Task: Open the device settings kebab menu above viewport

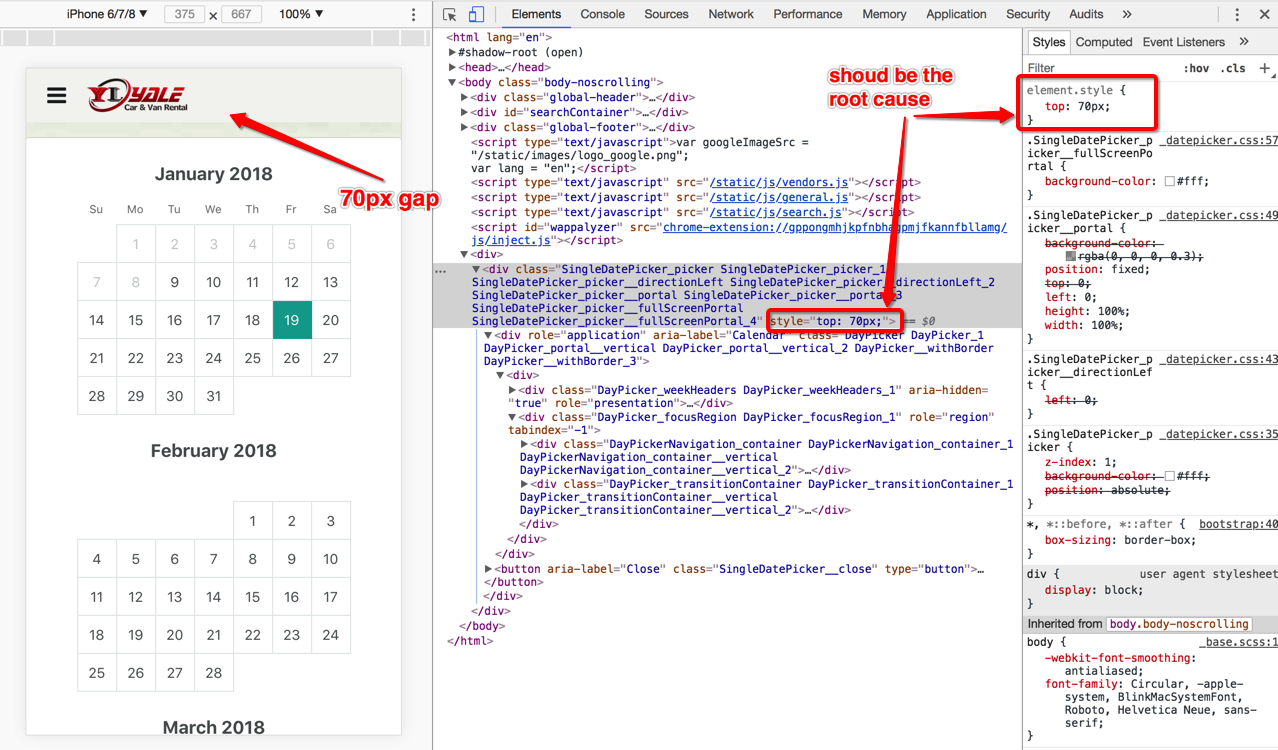Action: (413, 14)
